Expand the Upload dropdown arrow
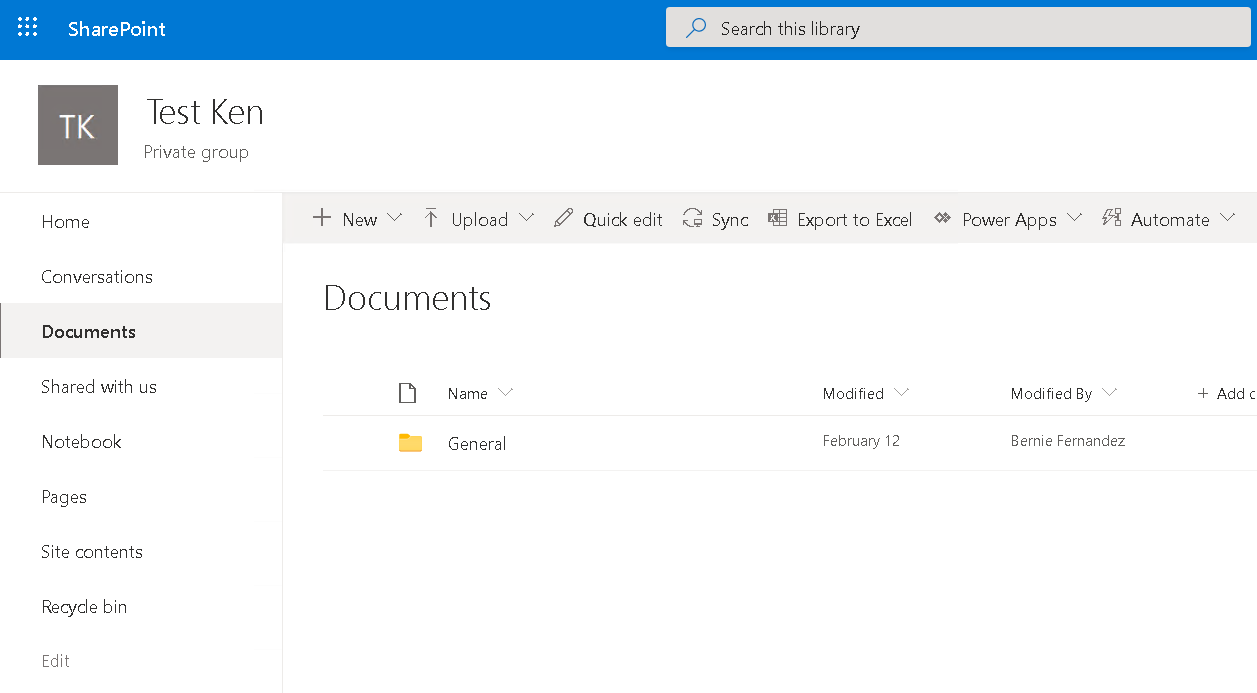This screenshot has width=1257, height=693. [x=526, y=218]
